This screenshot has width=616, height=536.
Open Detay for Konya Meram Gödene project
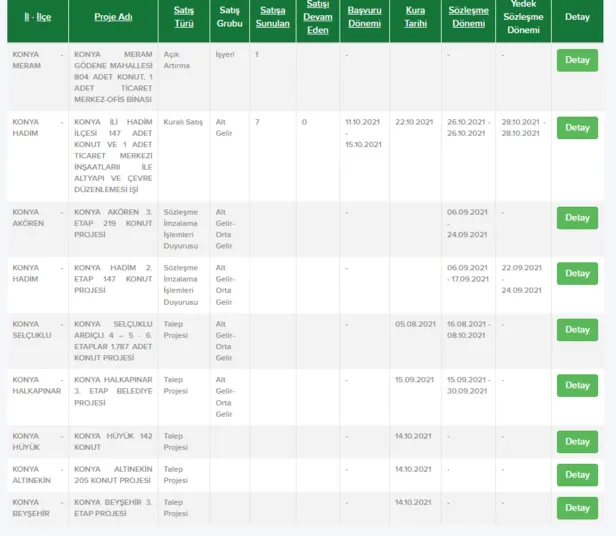(577, 60)
